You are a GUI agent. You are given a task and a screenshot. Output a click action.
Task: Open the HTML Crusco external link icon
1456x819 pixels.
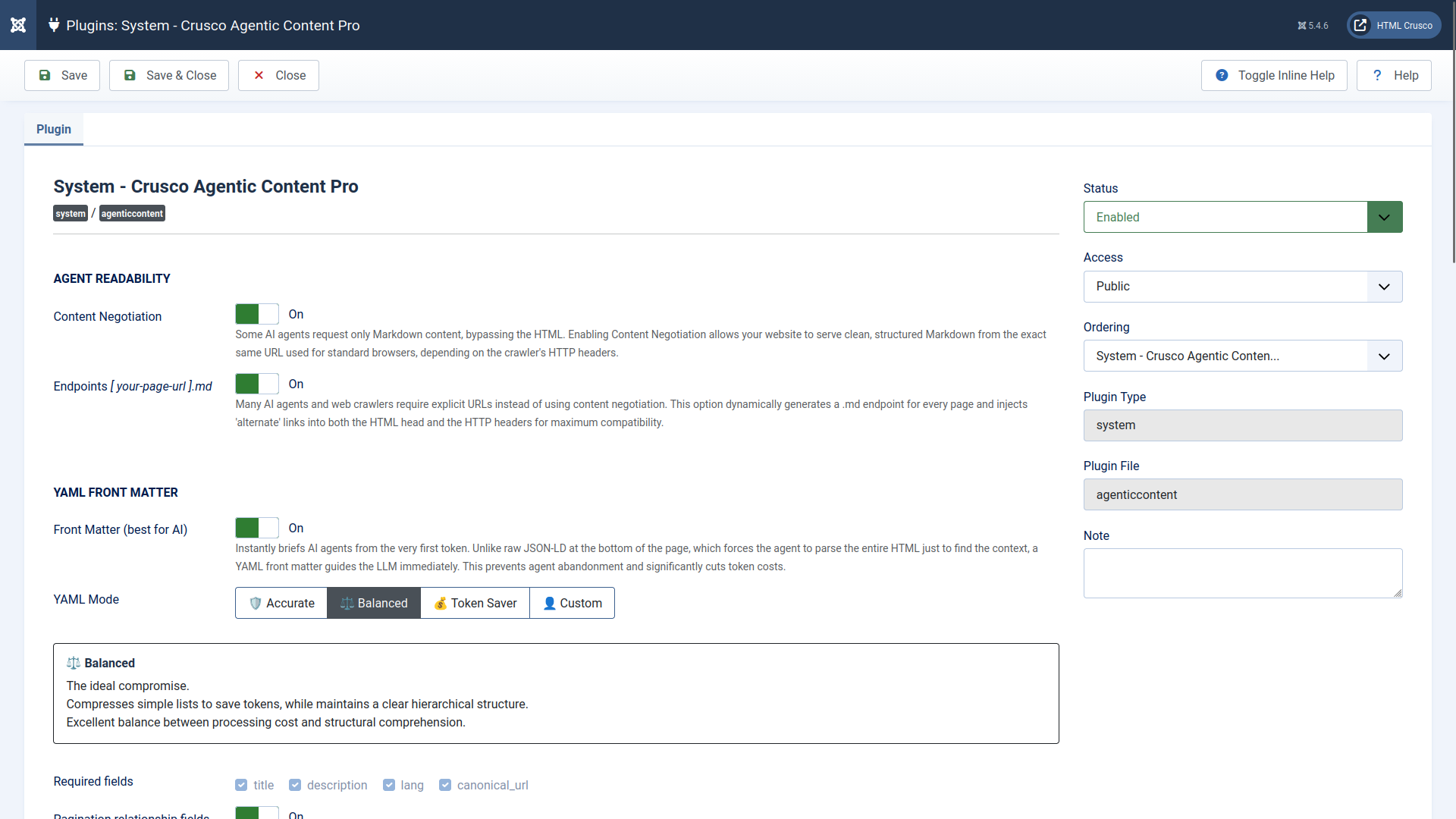pos(1360,25)
